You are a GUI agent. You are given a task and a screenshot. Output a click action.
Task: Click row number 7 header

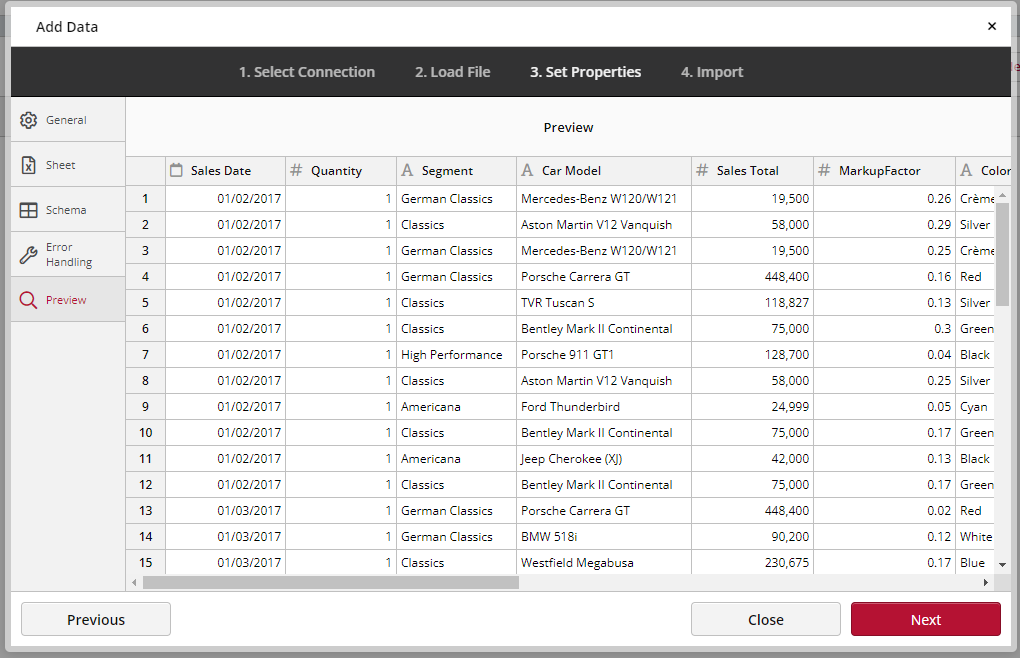click(145, 354)
